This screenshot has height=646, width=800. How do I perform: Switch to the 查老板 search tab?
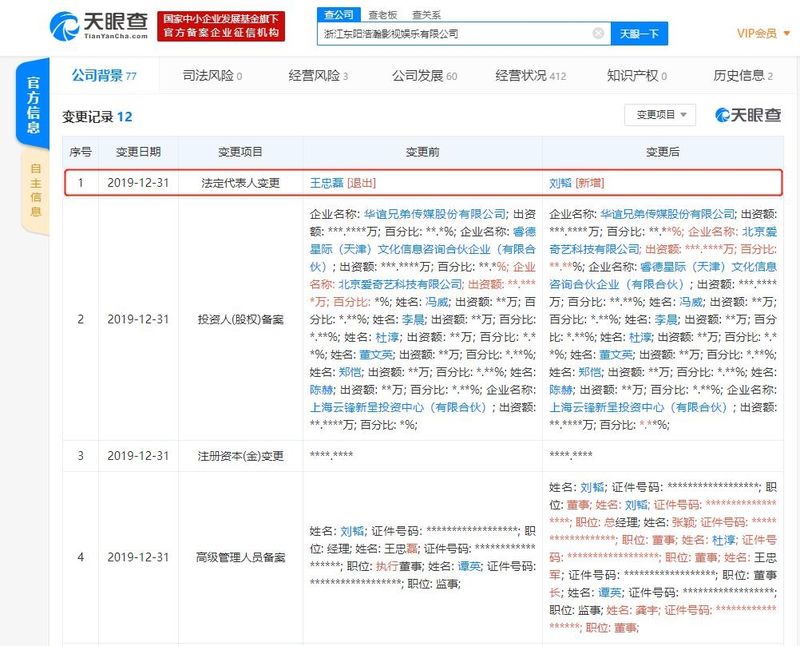pos(383,15)
